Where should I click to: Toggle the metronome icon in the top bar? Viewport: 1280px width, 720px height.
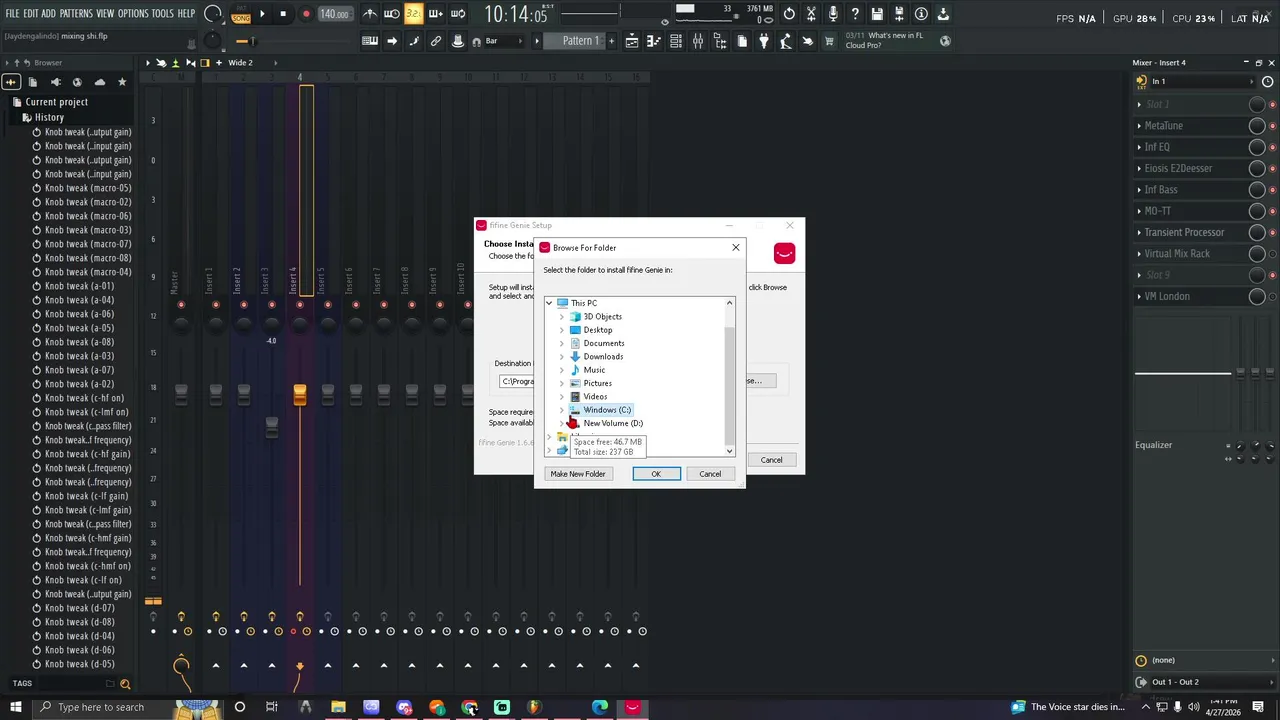[370, 14]
